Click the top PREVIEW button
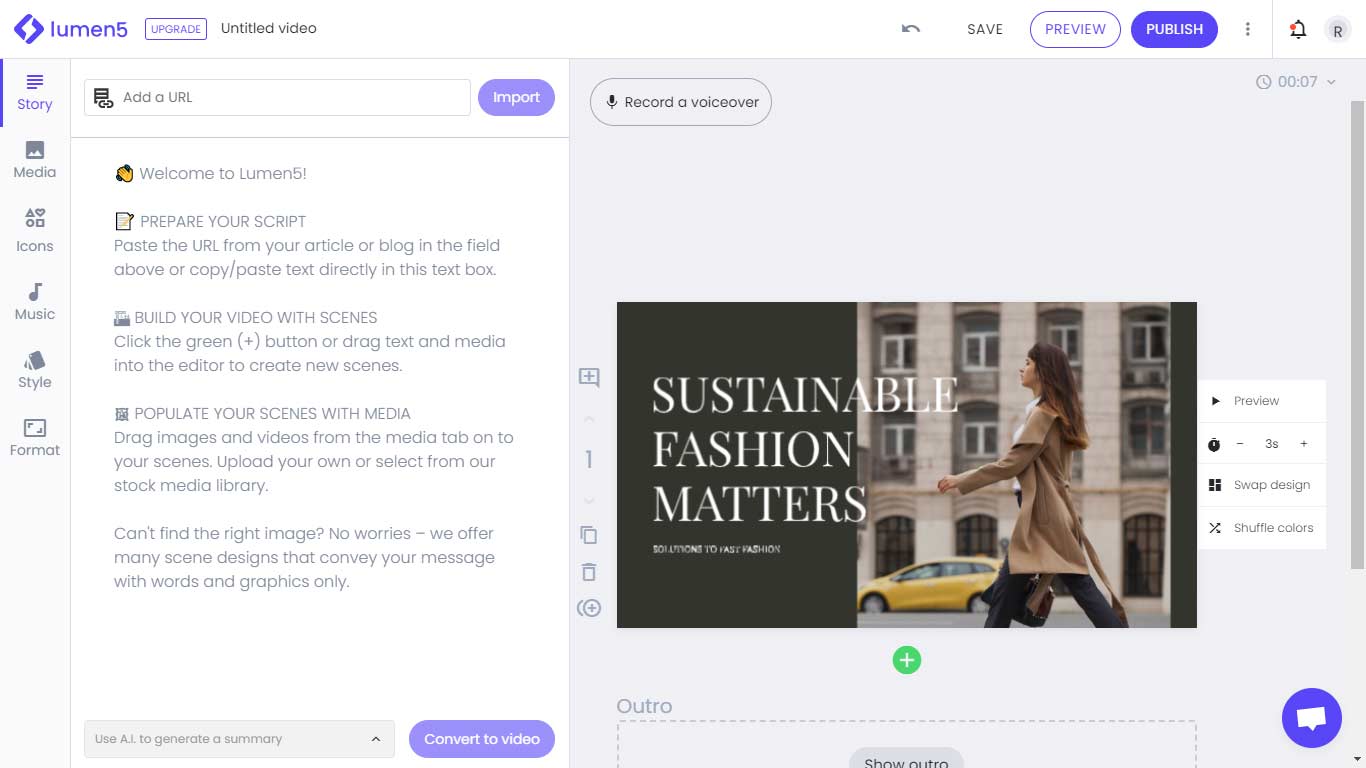This screenshot has width=1366, height=768. tap(1075, 29)
